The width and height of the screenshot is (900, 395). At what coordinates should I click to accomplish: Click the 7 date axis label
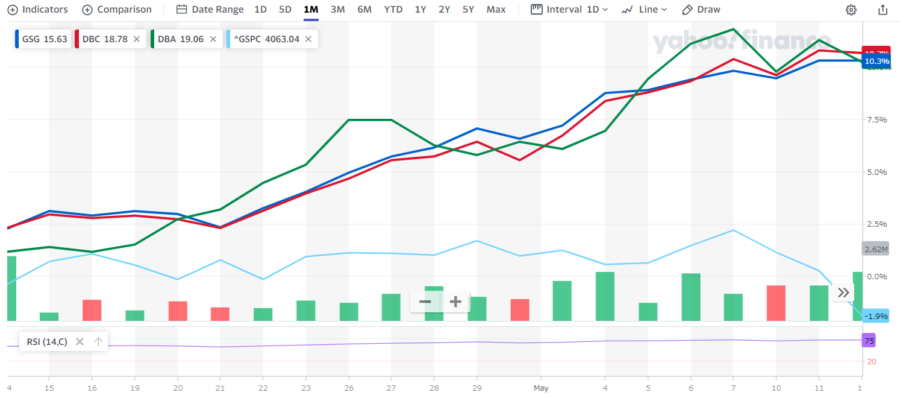pyautogui.click(x=734, y=388)
